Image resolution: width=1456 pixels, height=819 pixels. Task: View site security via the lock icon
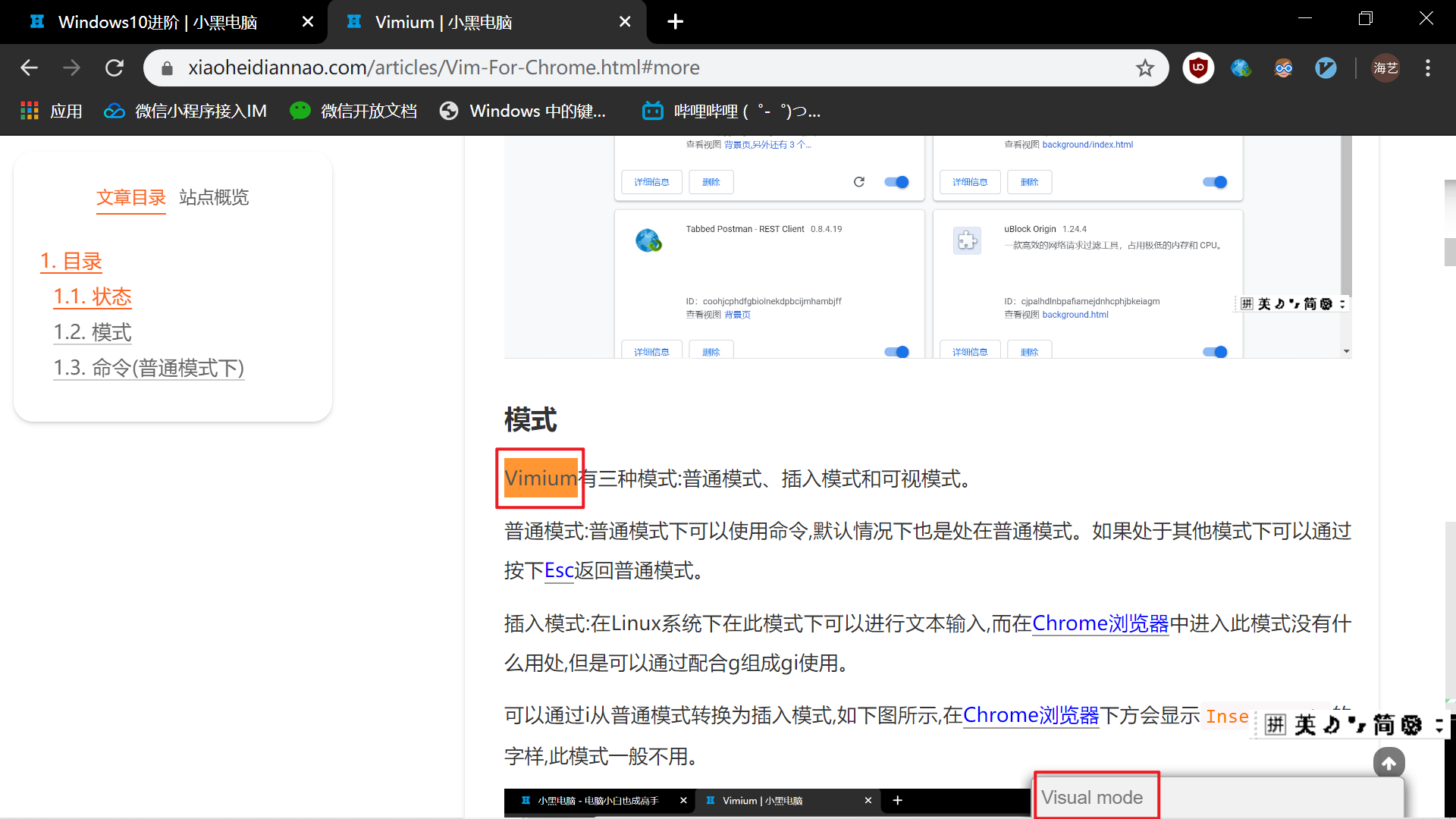tap(167, 68)
